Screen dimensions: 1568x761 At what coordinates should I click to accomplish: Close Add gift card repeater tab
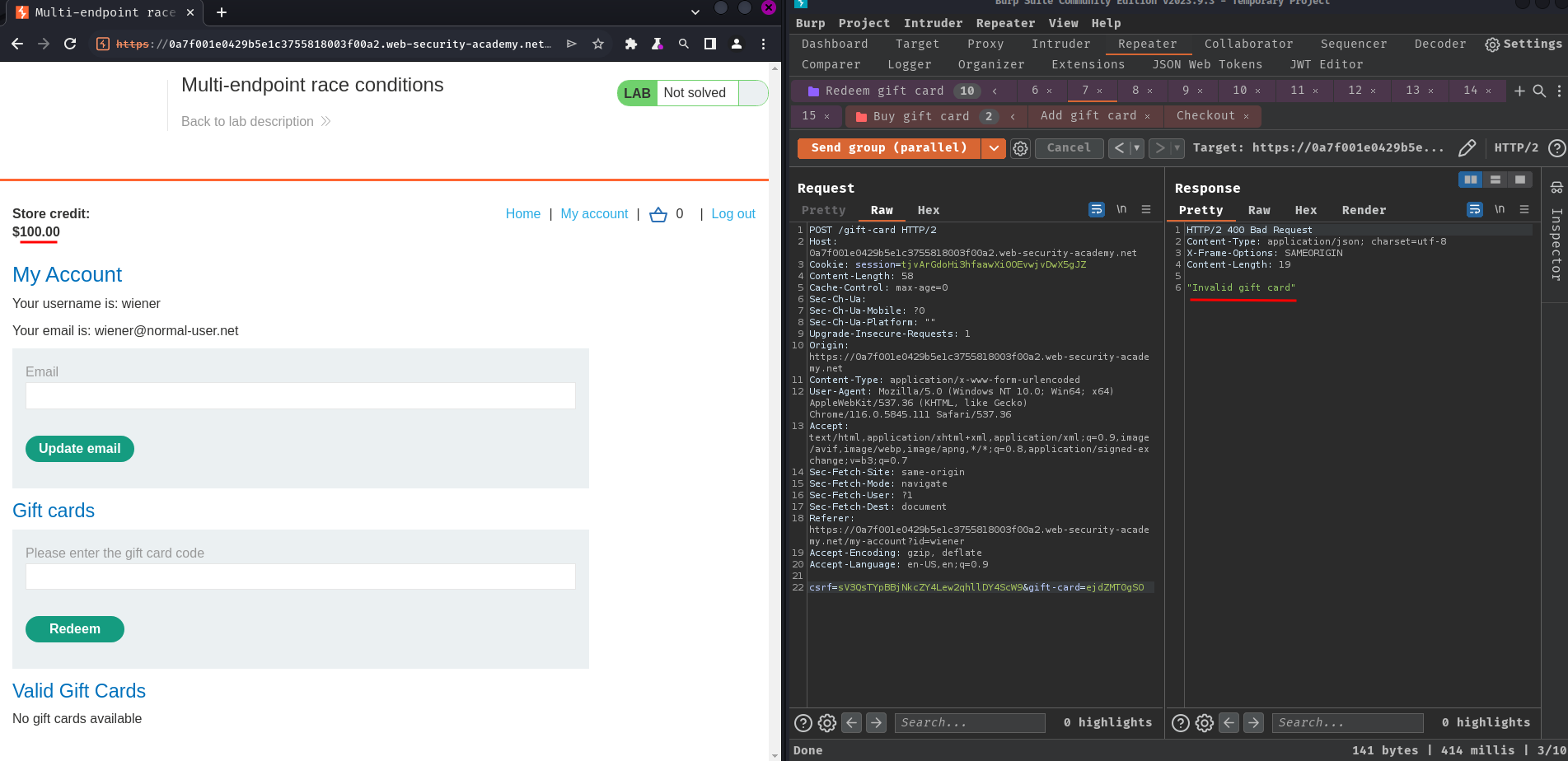(1147, 116)
